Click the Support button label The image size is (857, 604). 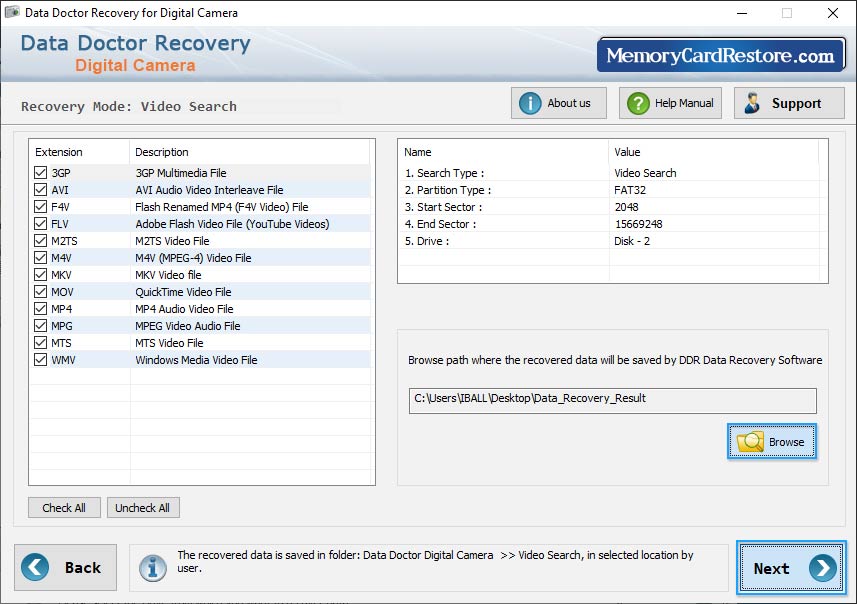point(796,103)
